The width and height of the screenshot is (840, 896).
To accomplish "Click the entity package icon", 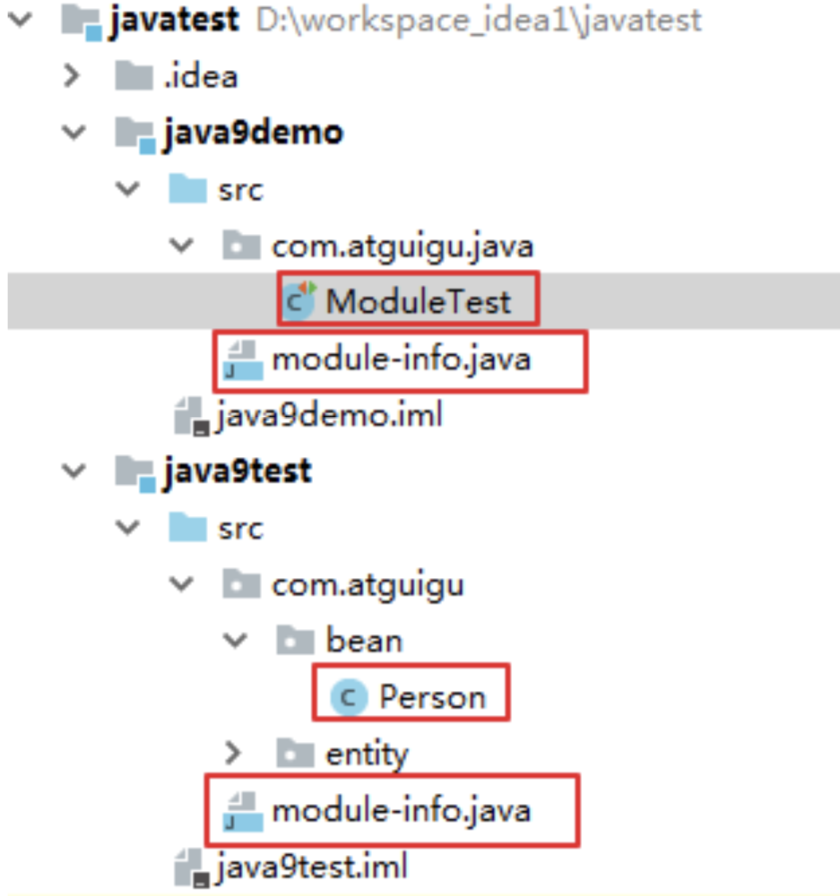I will coord(295,753).
